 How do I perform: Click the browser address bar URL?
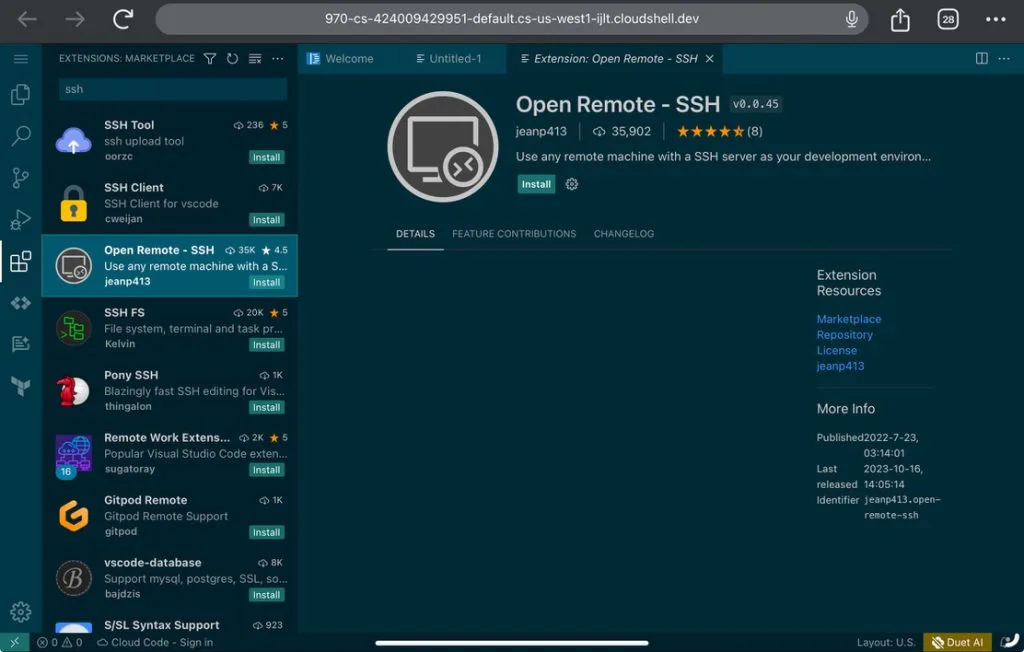[511, 19]
